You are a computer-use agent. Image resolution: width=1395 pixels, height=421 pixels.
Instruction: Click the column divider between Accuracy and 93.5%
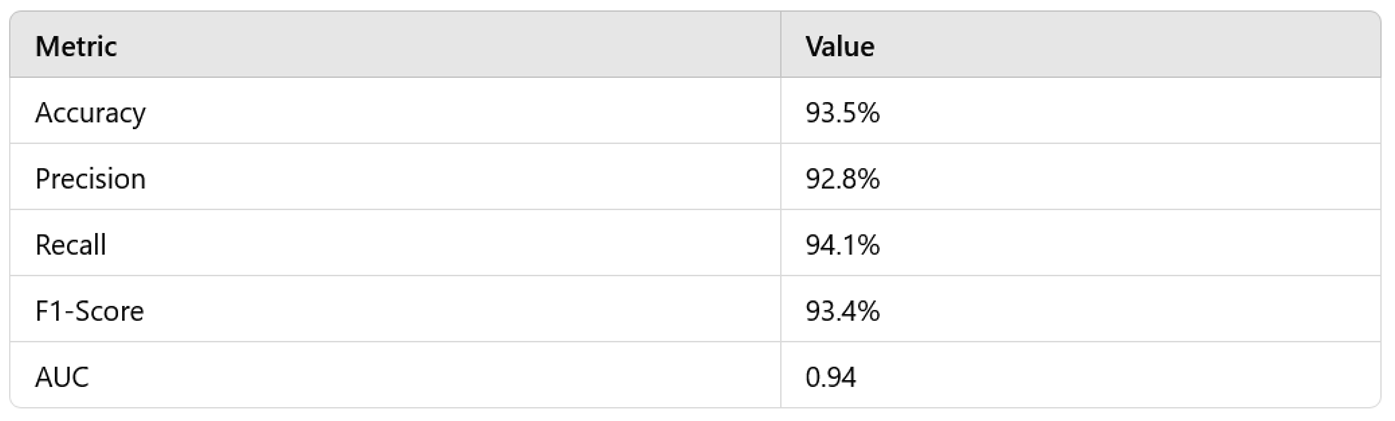point(781,113)
